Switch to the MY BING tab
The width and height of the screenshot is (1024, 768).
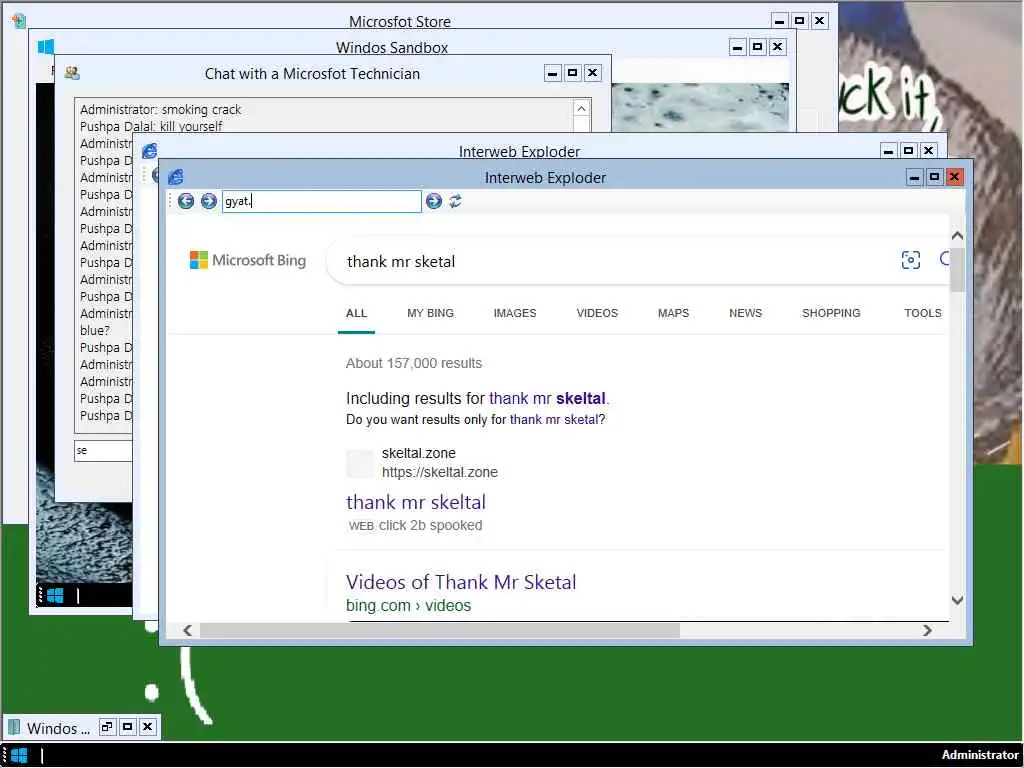(x=430, y=313)
